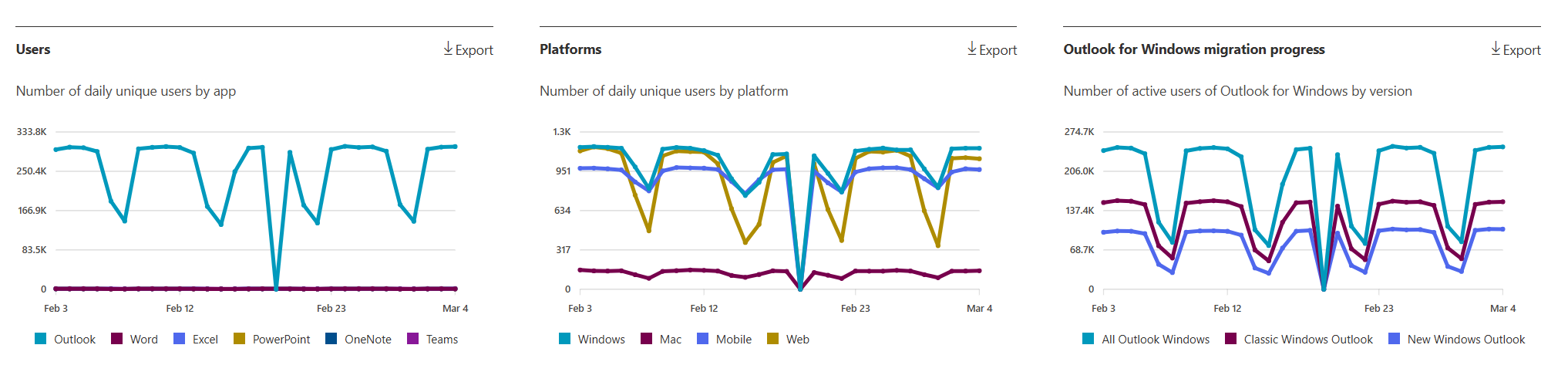The height and width of the screenshot is (372, 1568).
Task: Click the OneNote legend item
Action: coord(358,339)
